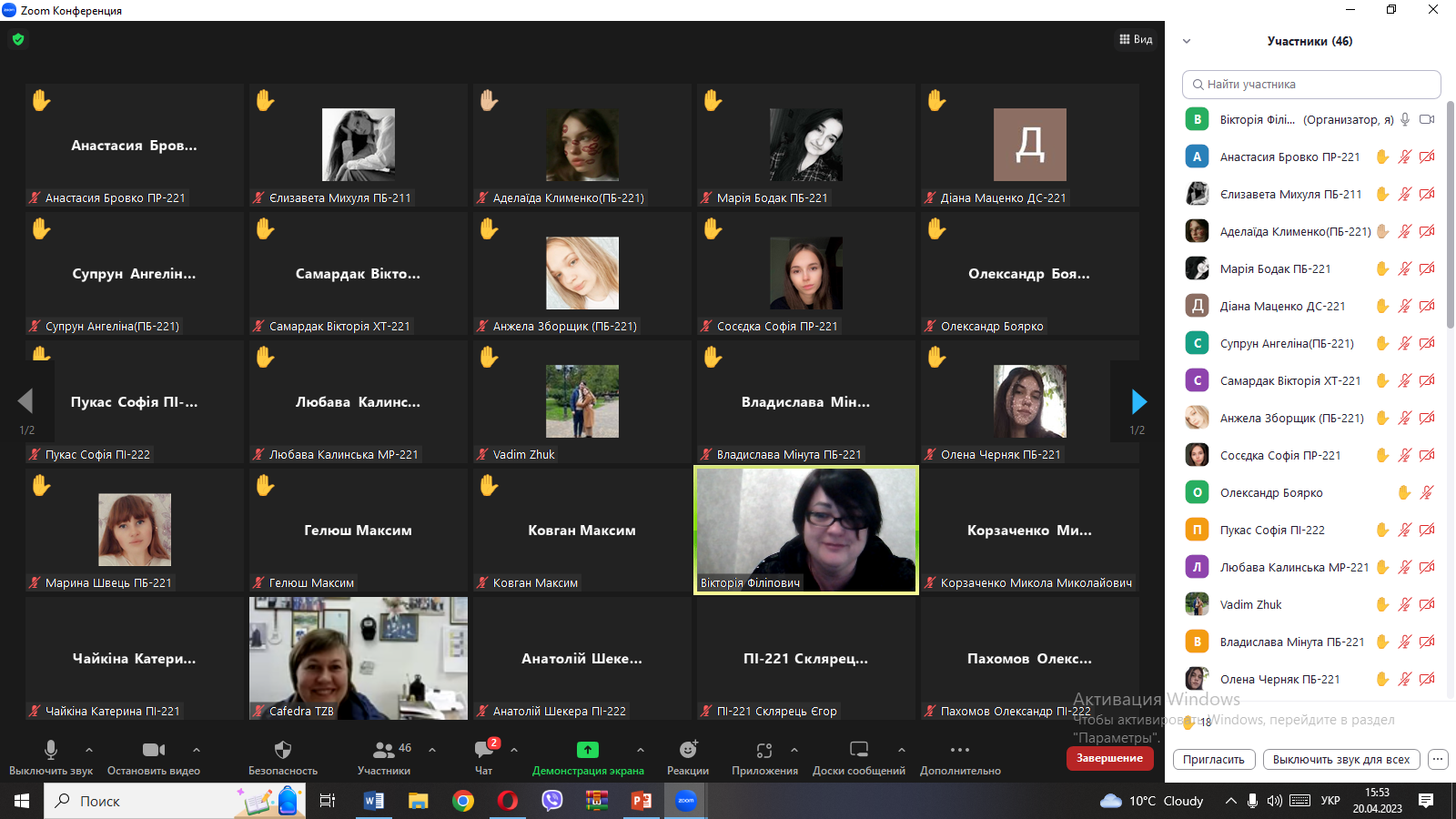Viewport: 1456px width, 819px height.
Task: Click the Дополнительно three-dots icon
Action: [960, 750]
